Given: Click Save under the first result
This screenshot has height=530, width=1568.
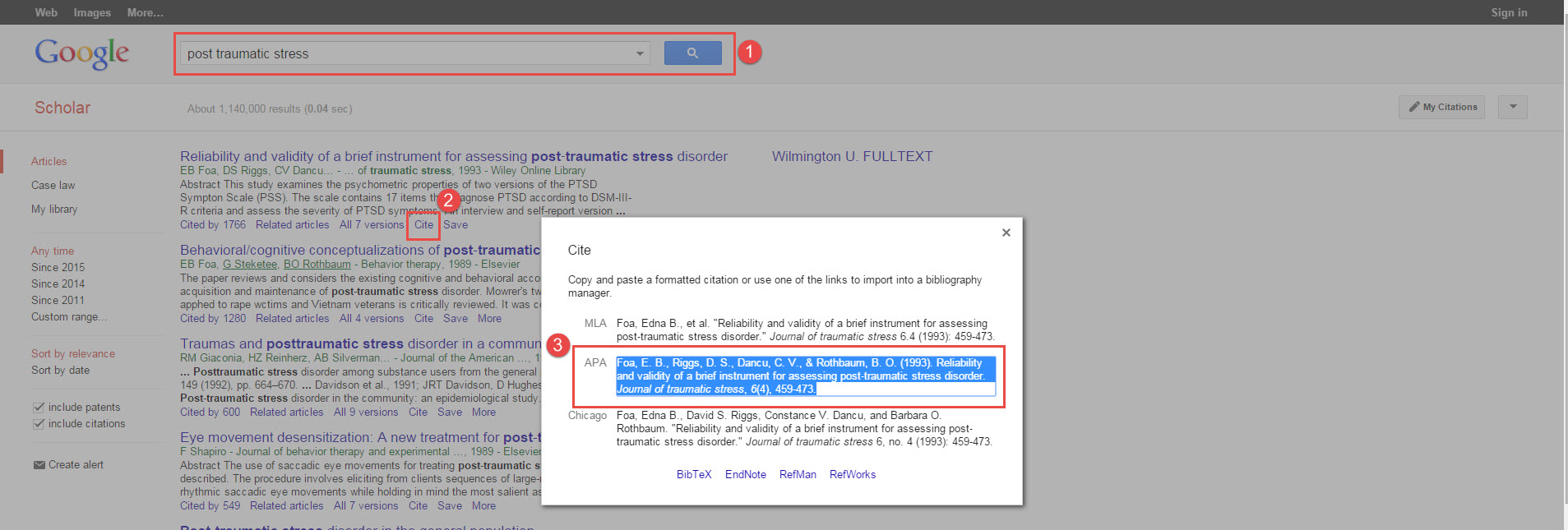Looking at the screenshot, I should click(456, 224).
